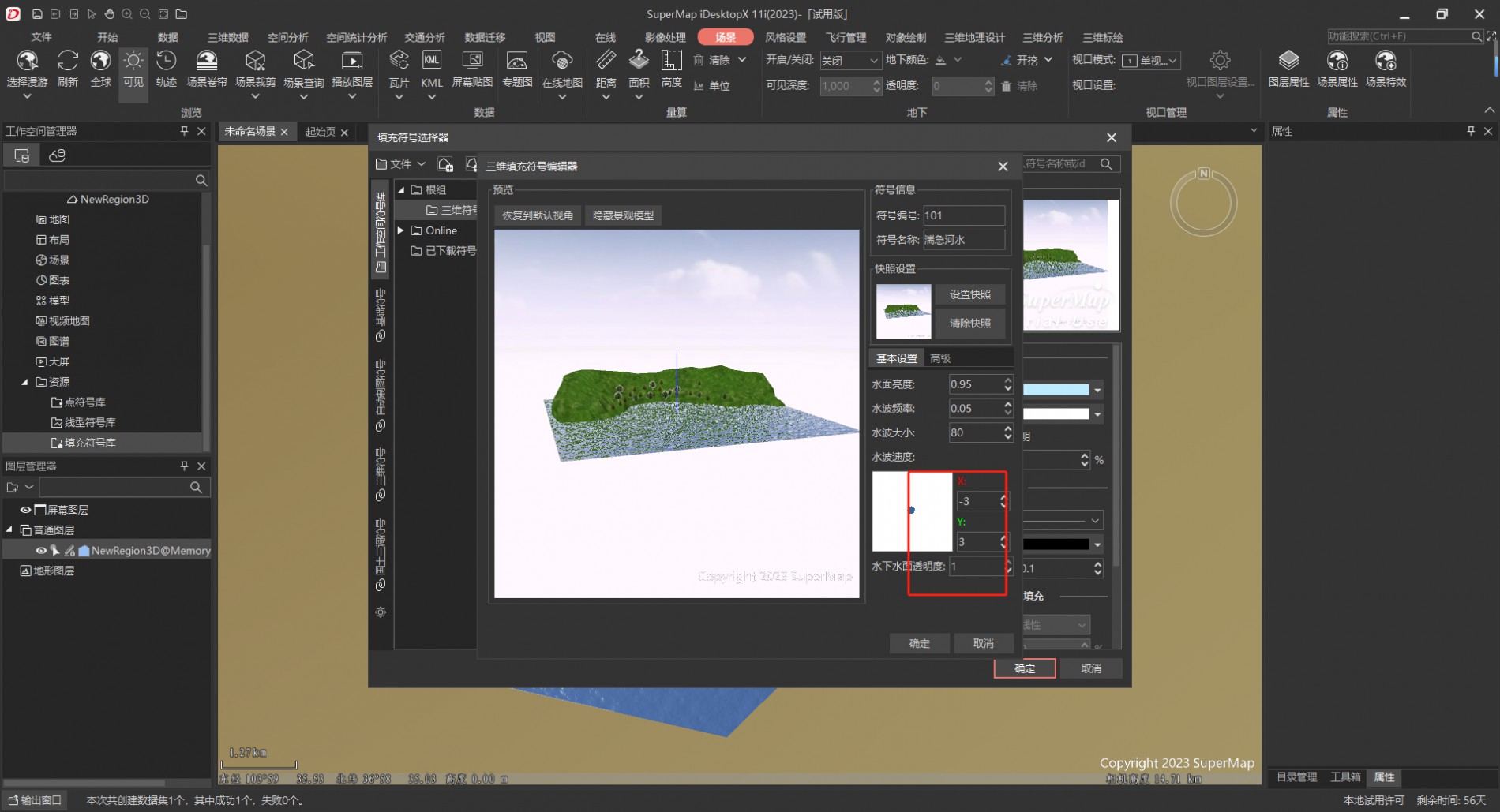The height and width of the screenshot is (812, 1500).
Task: Open the 场景卷帘 scene swipe tool
Action: 206,61
